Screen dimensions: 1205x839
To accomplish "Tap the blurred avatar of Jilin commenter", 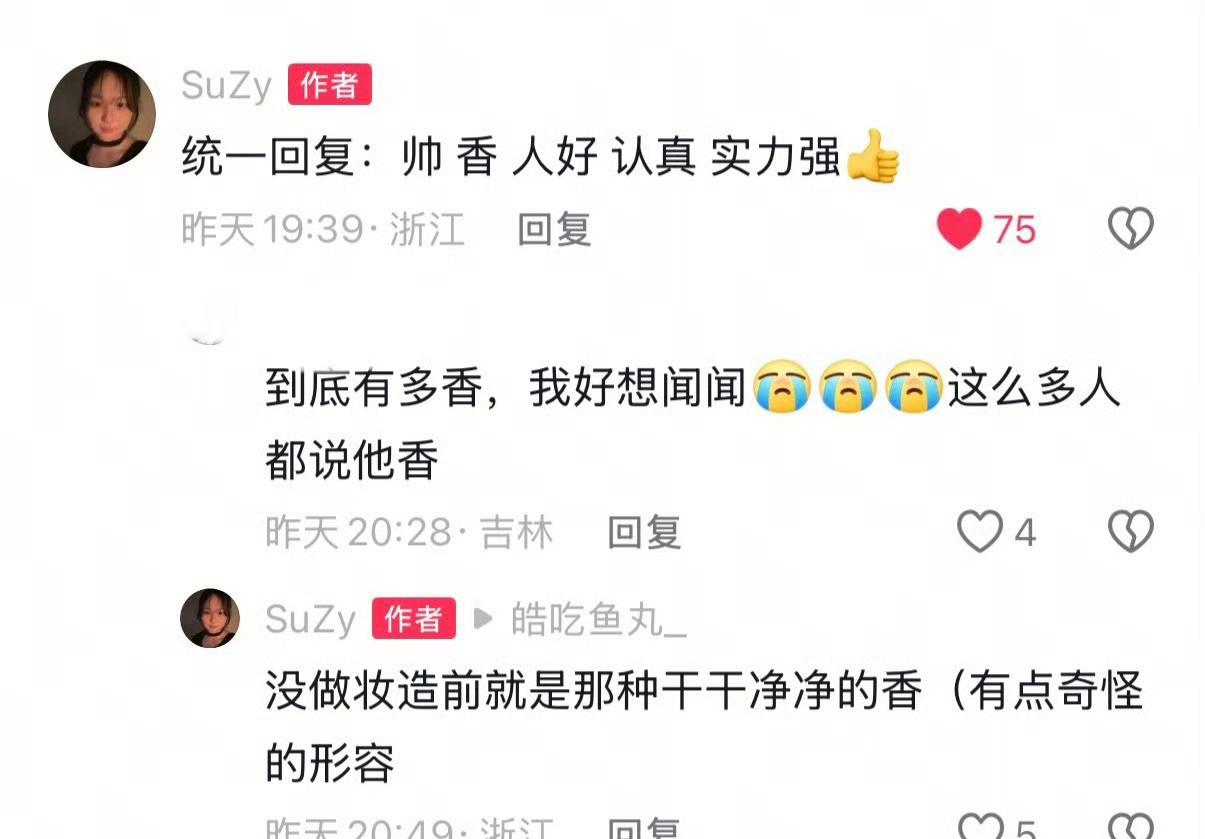I will pyautogui.click(x=210, y=320).
